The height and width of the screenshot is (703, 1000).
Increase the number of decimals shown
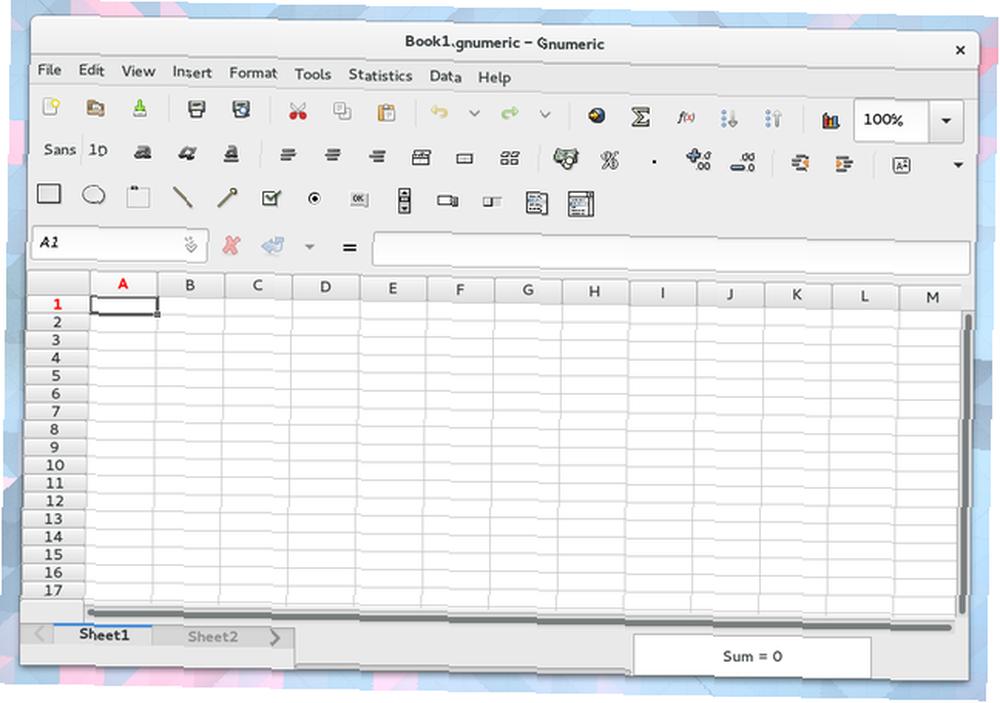[698, 160]
